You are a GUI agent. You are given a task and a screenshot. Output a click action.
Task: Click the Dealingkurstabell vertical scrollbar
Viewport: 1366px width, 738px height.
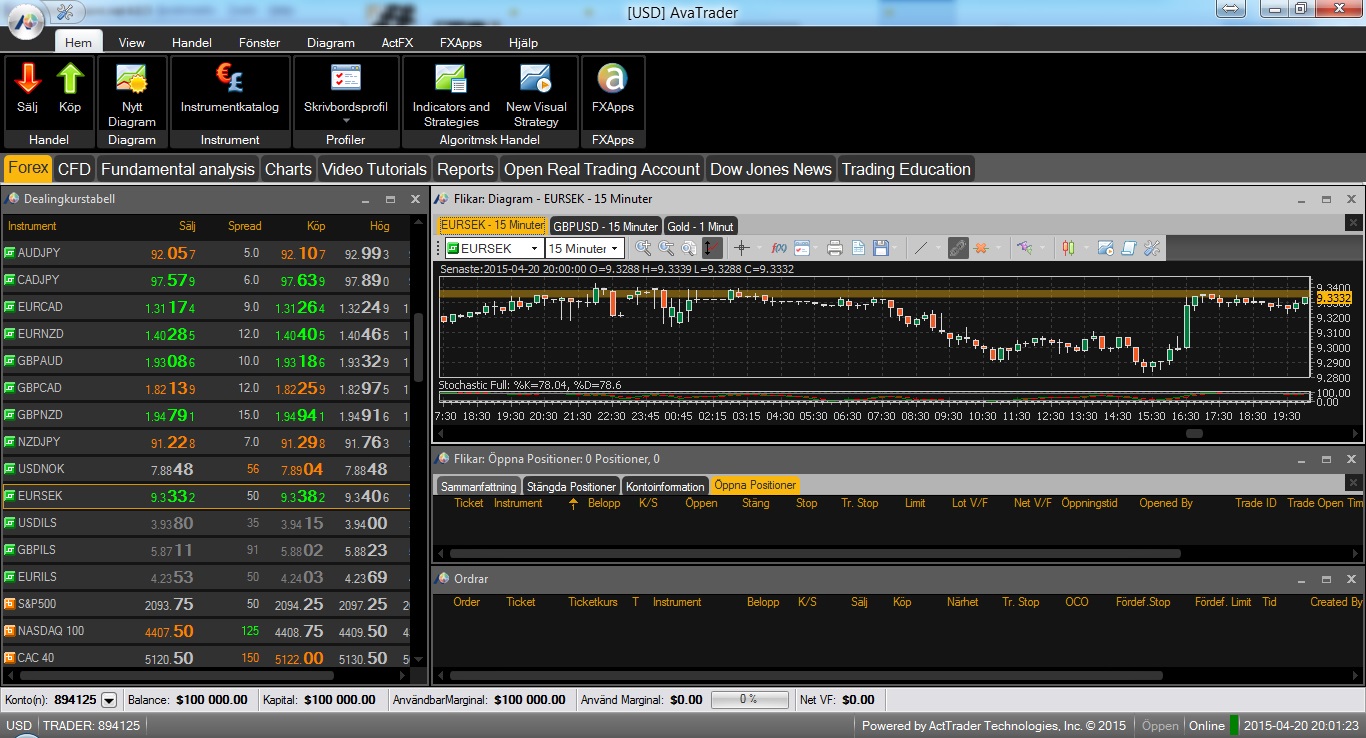tap(418, 350)
